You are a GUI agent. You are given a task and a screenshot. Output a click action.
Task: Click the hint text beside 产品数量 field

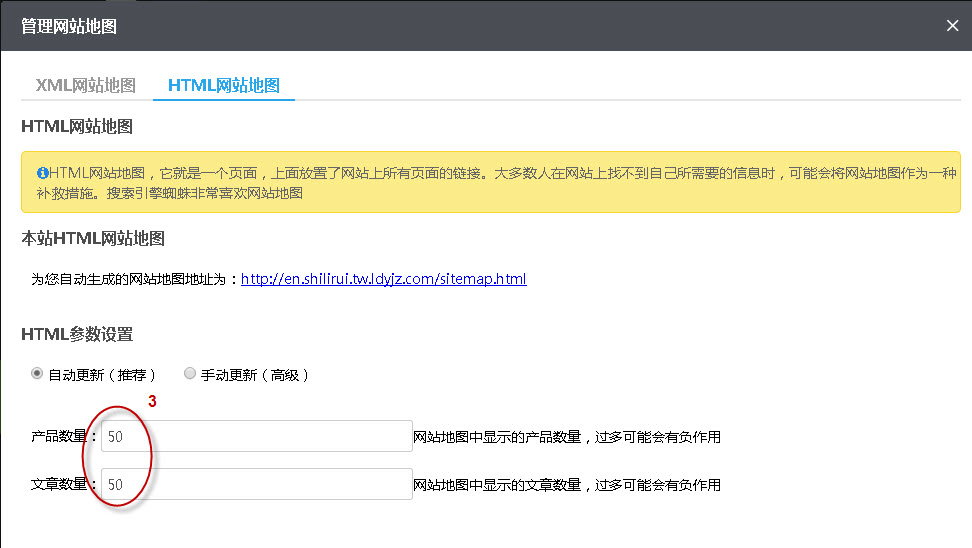tap(567, 437)
